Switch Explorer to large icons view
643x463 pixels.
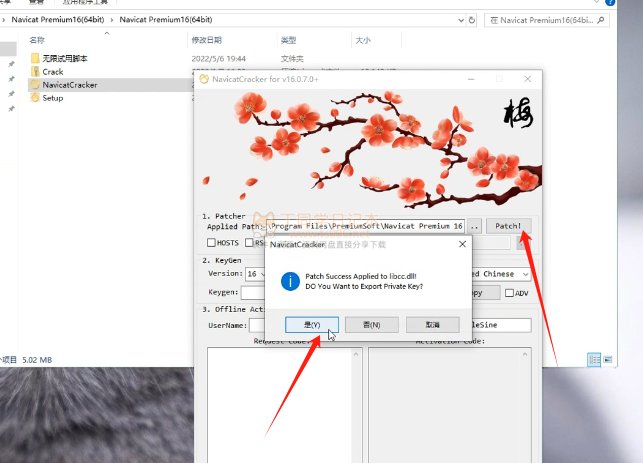pos(608,360)
